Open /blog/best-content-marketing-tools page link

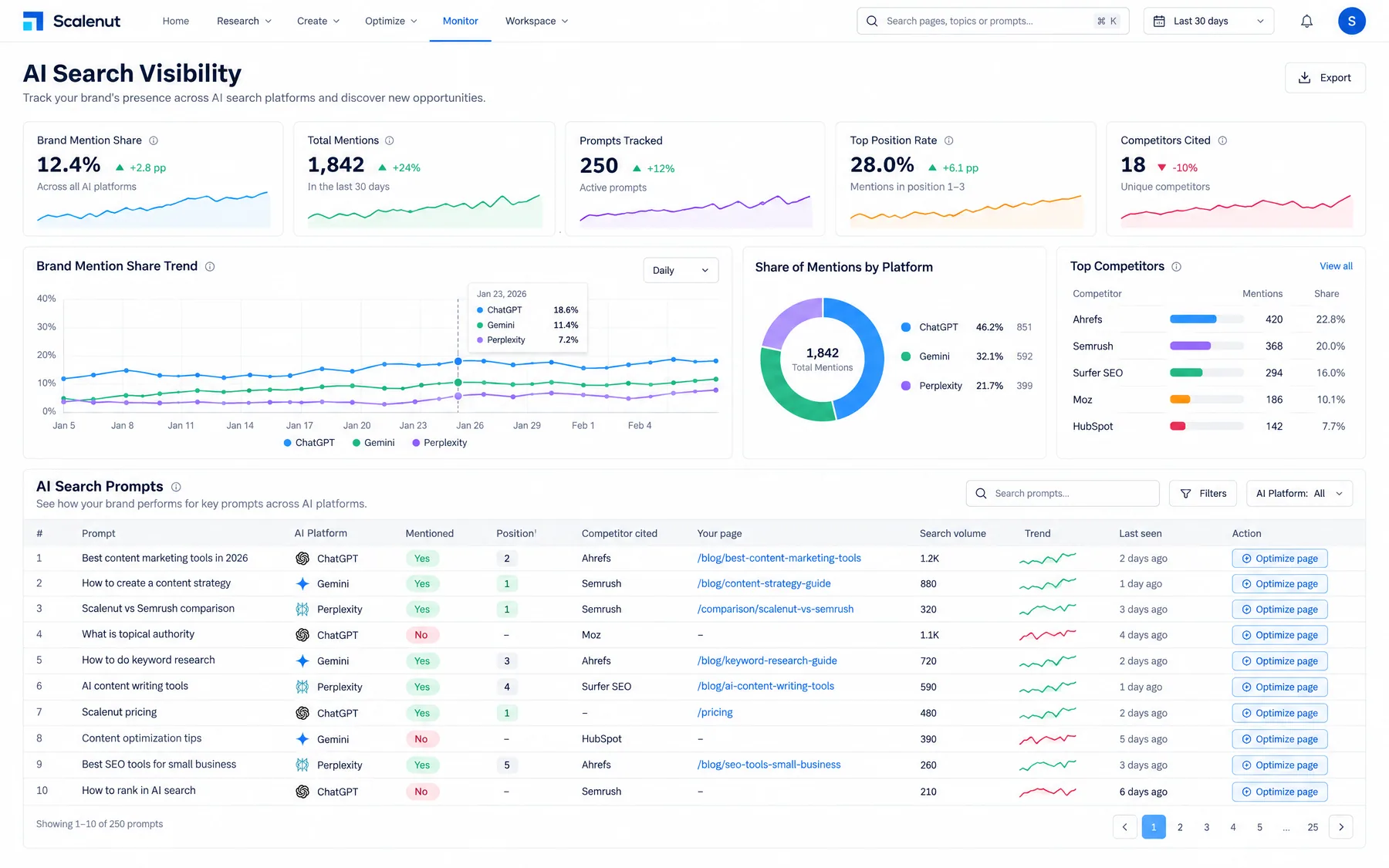[x=779, y=558]
